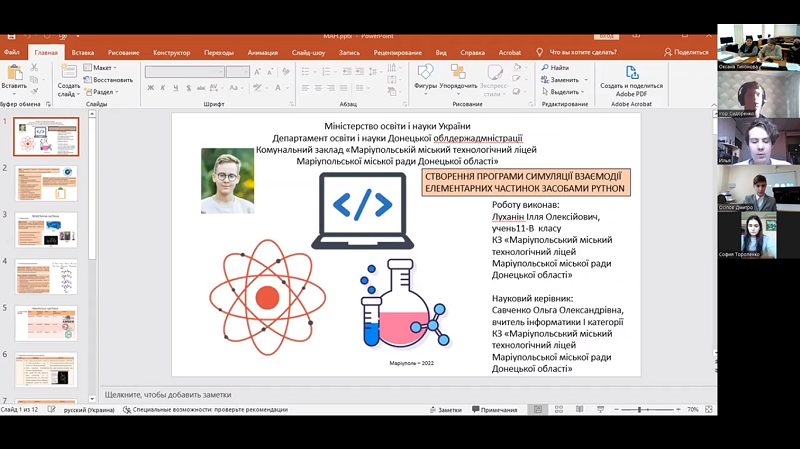Toggle reading view in status bar
Image resolution: width=800 pixels, height=449 pixels.
pyautogui.click(x=580, y=409)
